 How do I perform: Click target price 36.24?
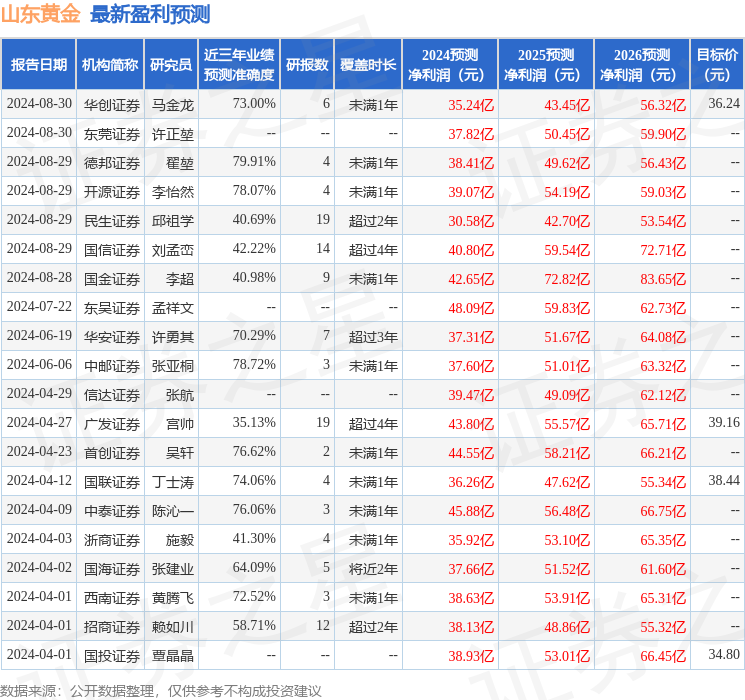(724, 104)
